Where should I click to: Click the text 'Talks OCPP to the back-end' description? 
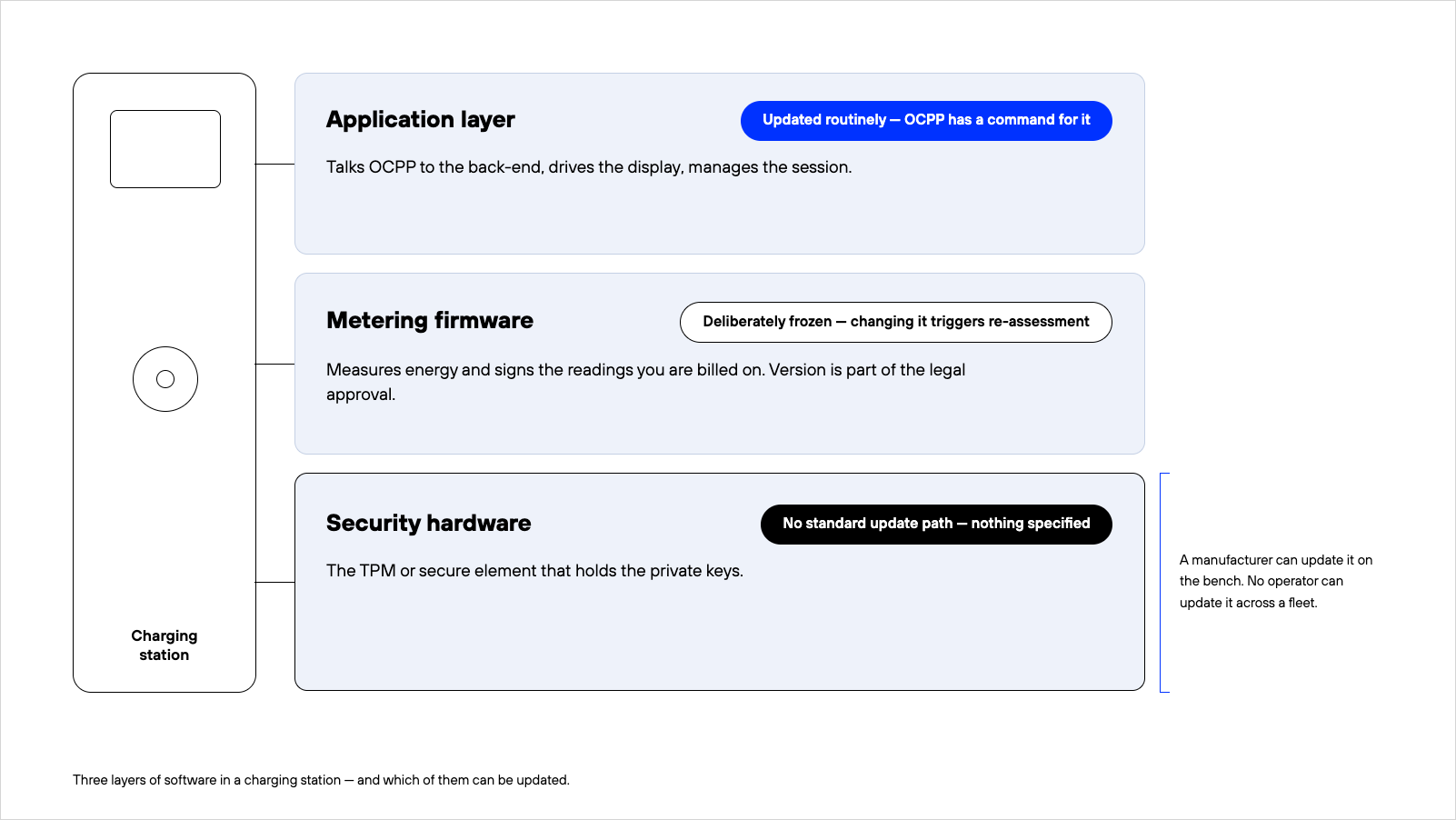pyautogui.click(x=589, y=167)
